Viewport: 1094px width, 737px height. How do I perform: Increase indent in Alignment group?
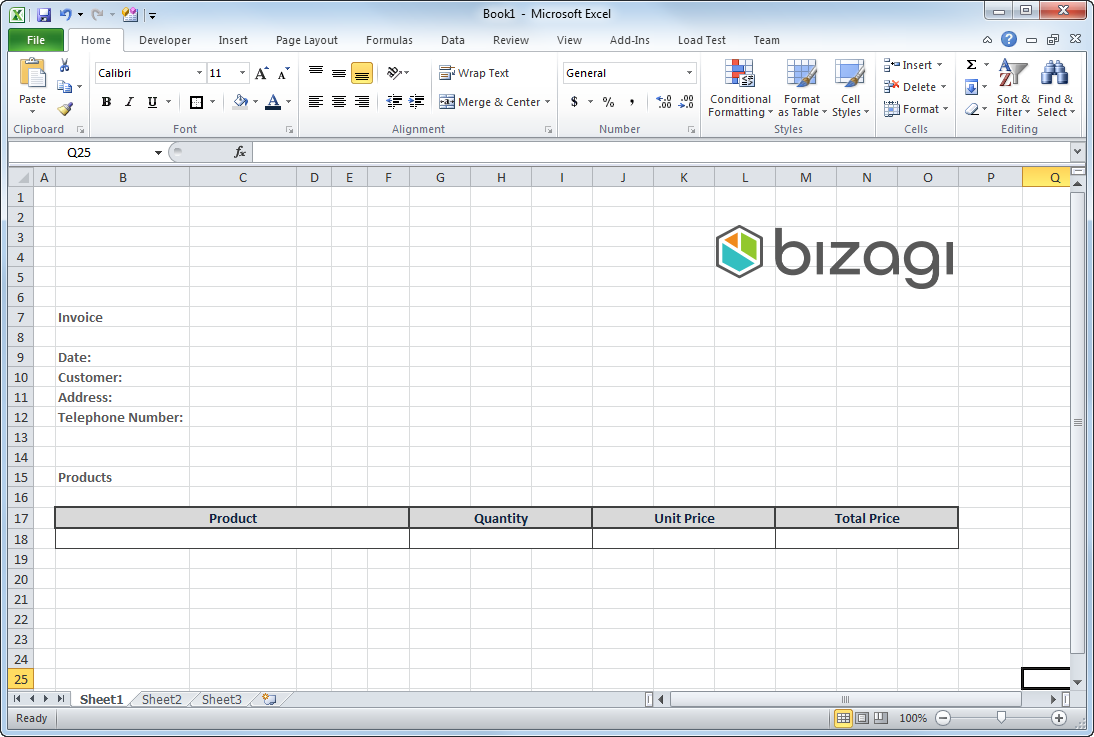(417, 102)
